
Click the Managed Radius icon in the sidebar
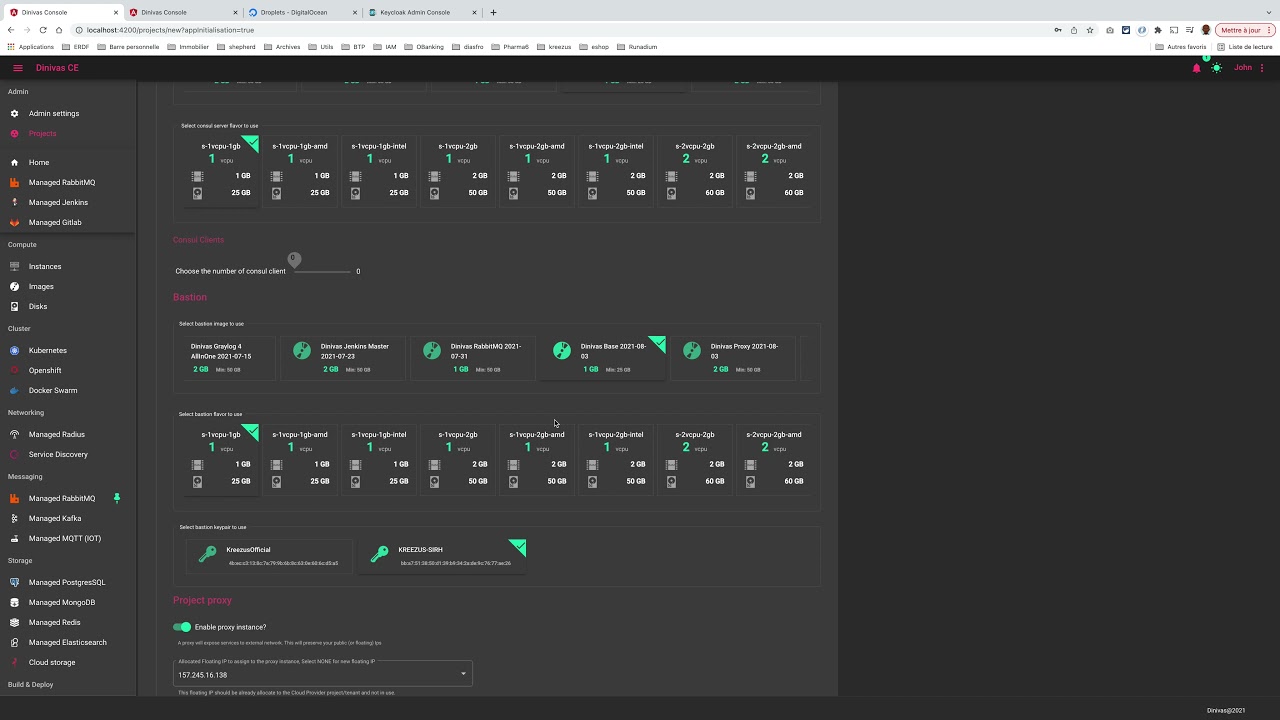click(x=15, y=434)
